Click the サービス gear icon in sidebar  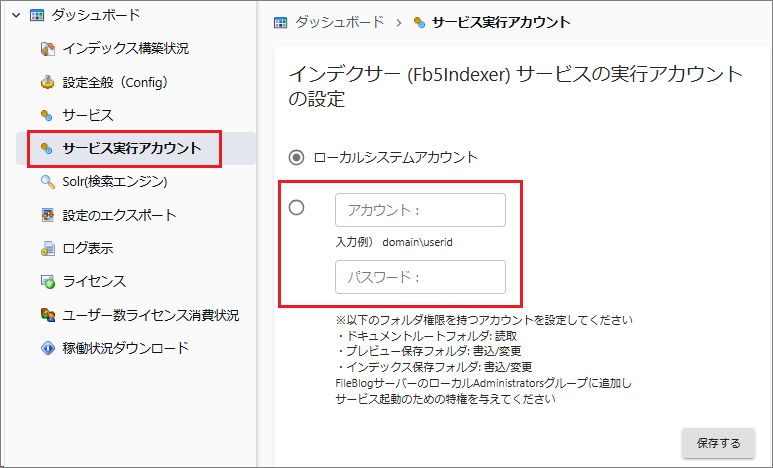click(x=46, y=115)
